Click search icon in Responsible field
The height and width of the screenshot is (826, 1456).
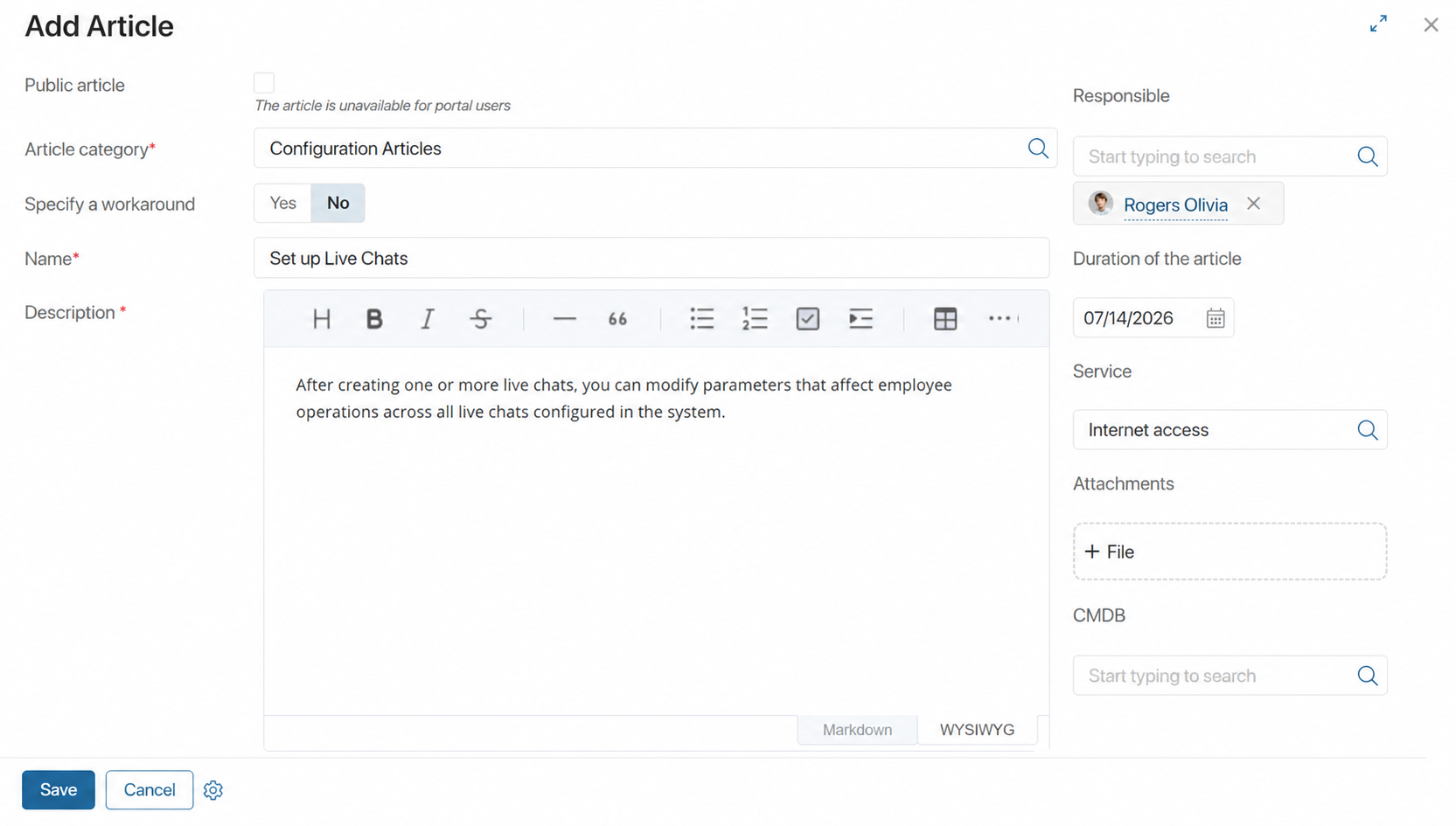coord(1367,156)
